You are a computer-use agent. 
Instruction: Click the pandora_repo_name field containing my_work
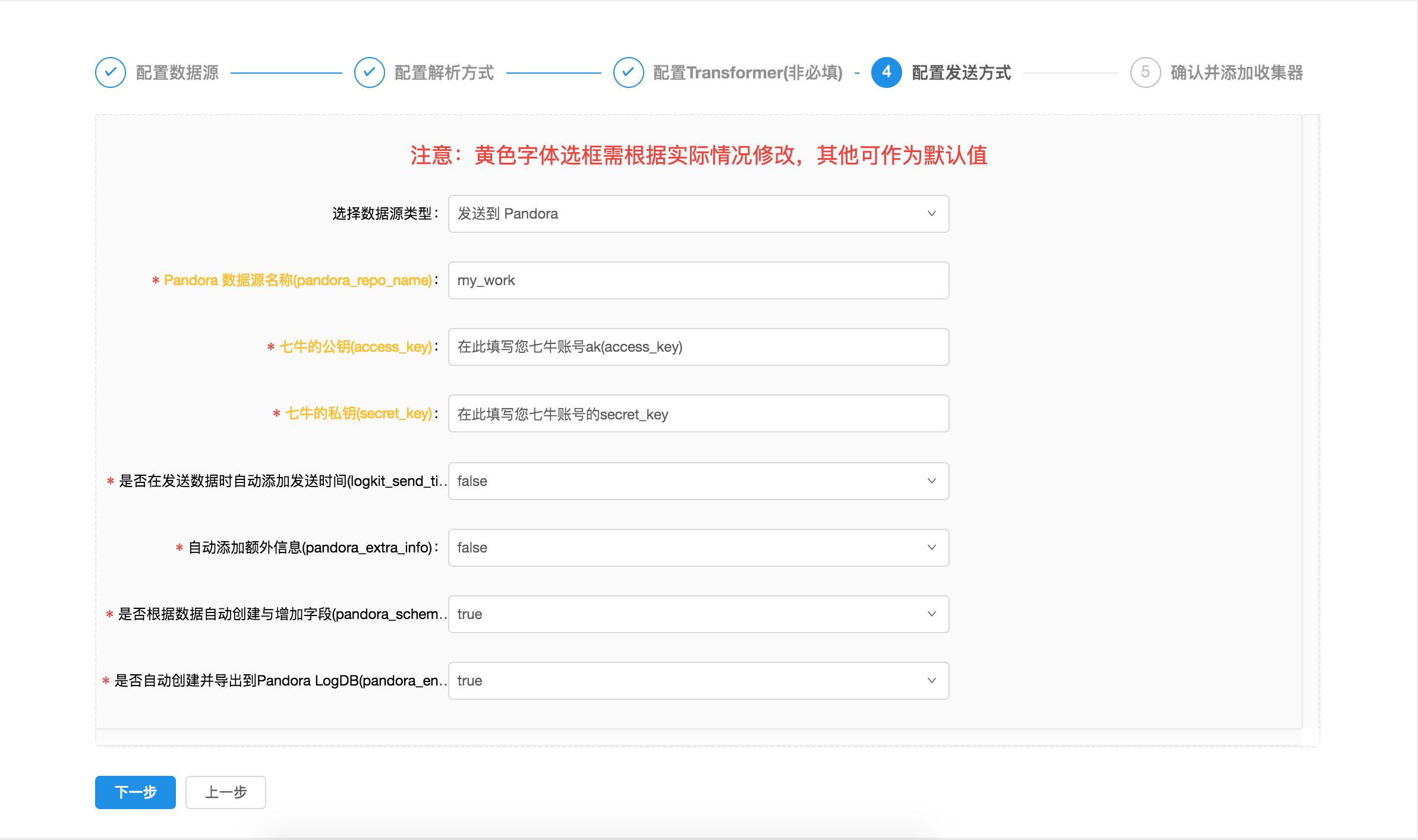coord(699,280)
